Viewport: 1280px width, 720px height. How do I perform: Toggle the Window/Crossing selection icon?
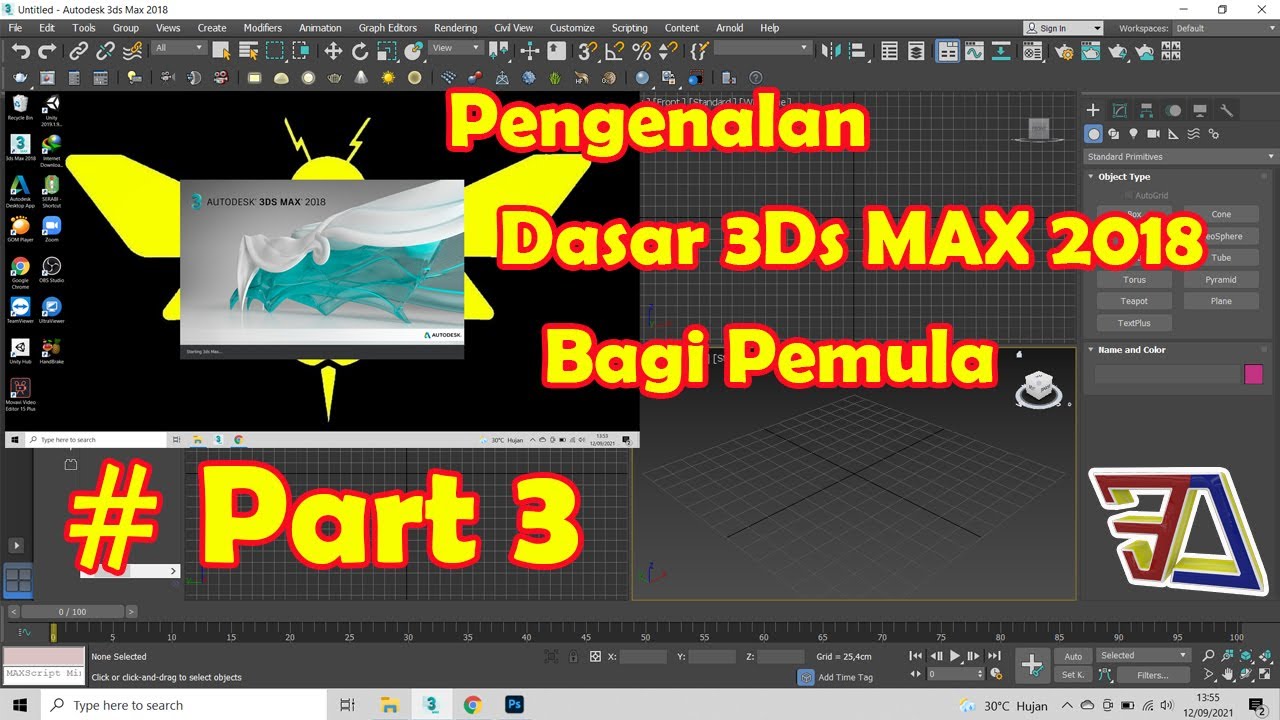pyautogui.click(x=300, y=50)
